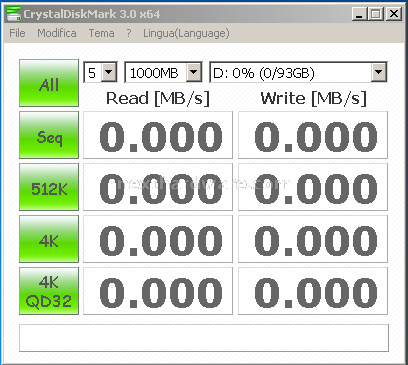Viewport: 408px width, 365px height.
Task: Start the 512K random test
Action: pos(49,187)
